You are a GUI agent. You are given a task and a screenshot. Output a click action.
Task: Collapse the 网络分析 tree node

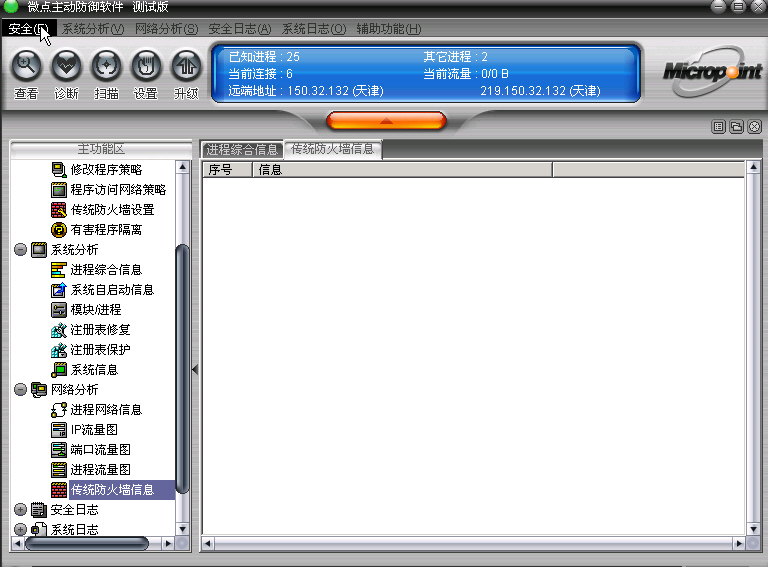(x=20, y=390)
